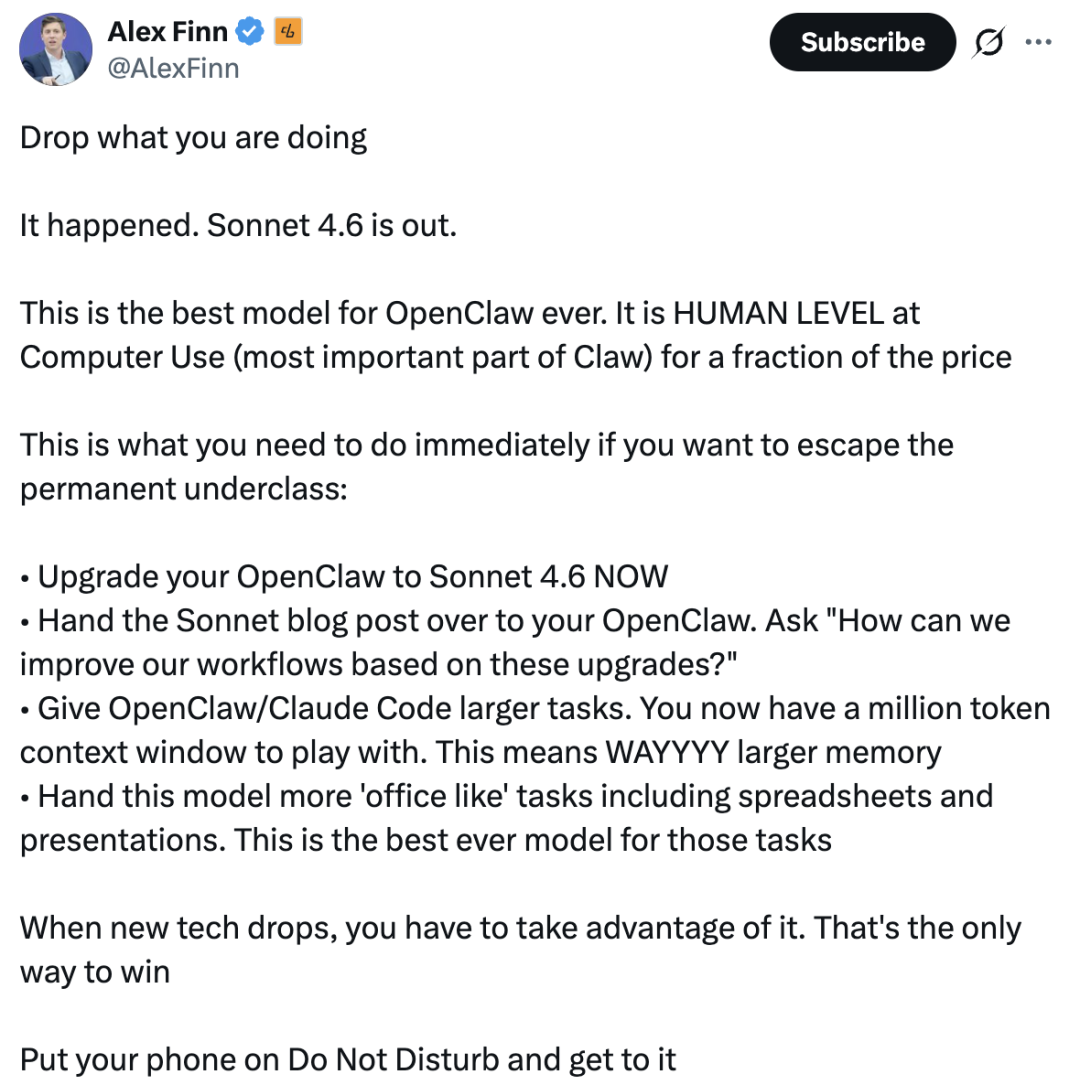Image resolution: width=1080 pixels, height=1085 pixels.
Task: Click the blue verified checkmark badge
Action: click(249, 32)
